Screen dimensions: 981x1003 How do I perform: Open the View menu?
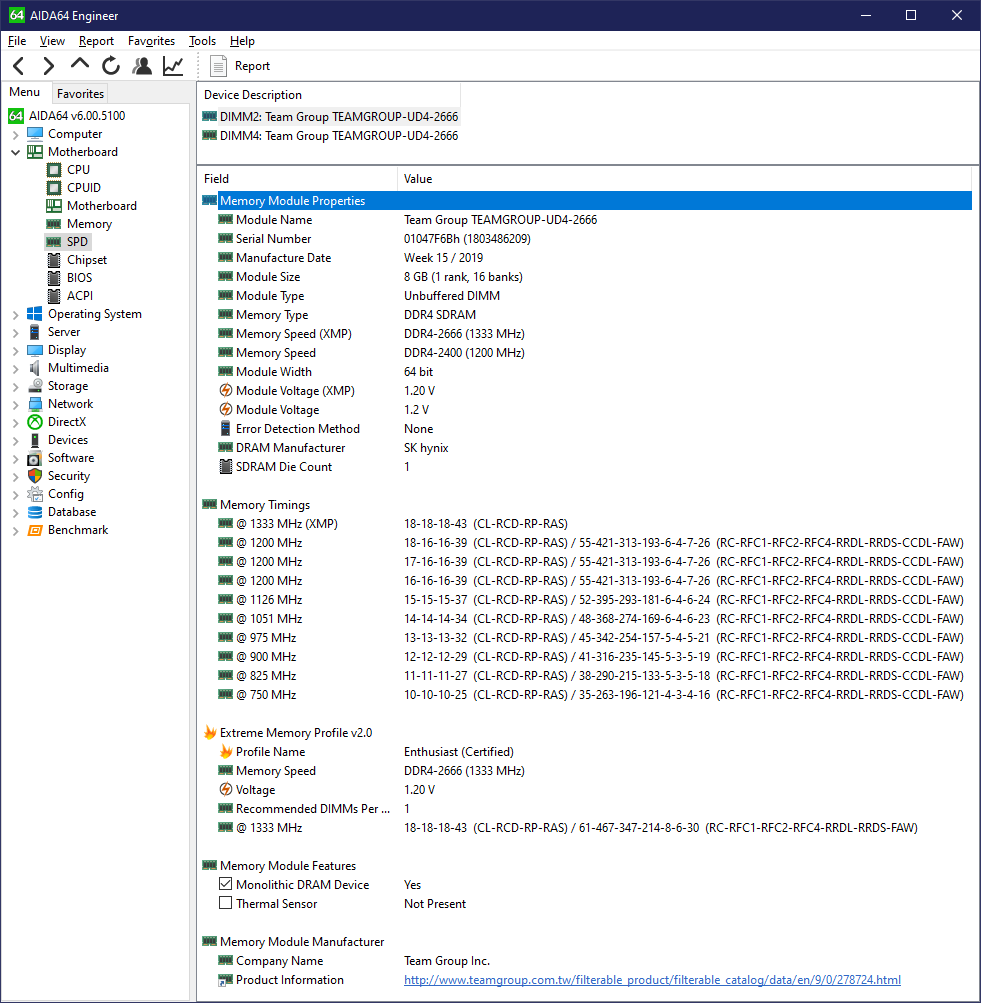(52, 41)
